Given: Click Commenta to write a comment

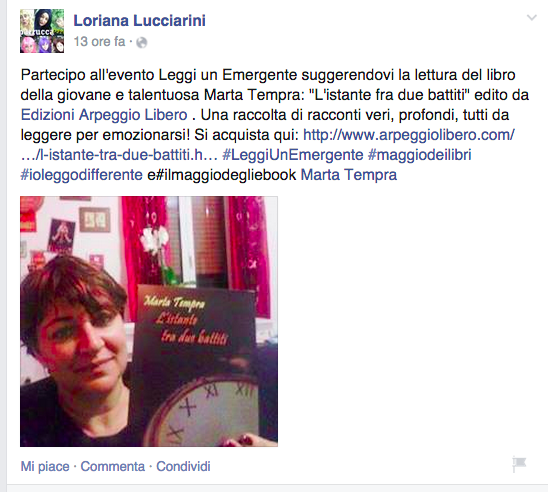Looking at the screenshot, I should pyautogui.click(x=113, y=466).
